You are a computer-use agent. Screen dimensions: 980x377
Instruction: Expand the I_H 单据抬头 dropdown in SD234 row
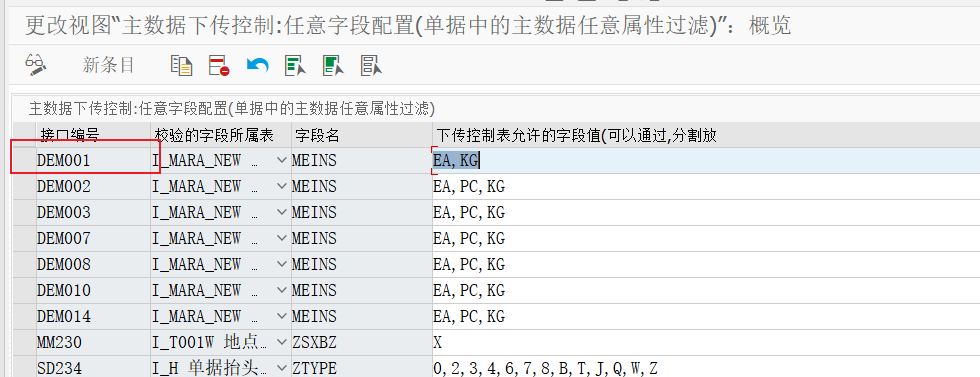click(x=281, y=368)
